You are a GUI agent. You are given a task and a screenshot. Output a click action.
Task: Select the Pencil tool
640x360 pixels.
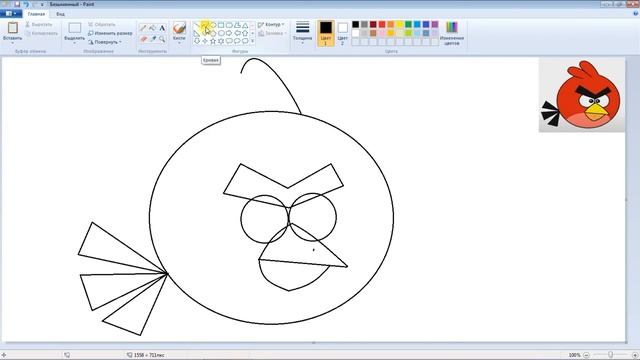coord(143,28)
